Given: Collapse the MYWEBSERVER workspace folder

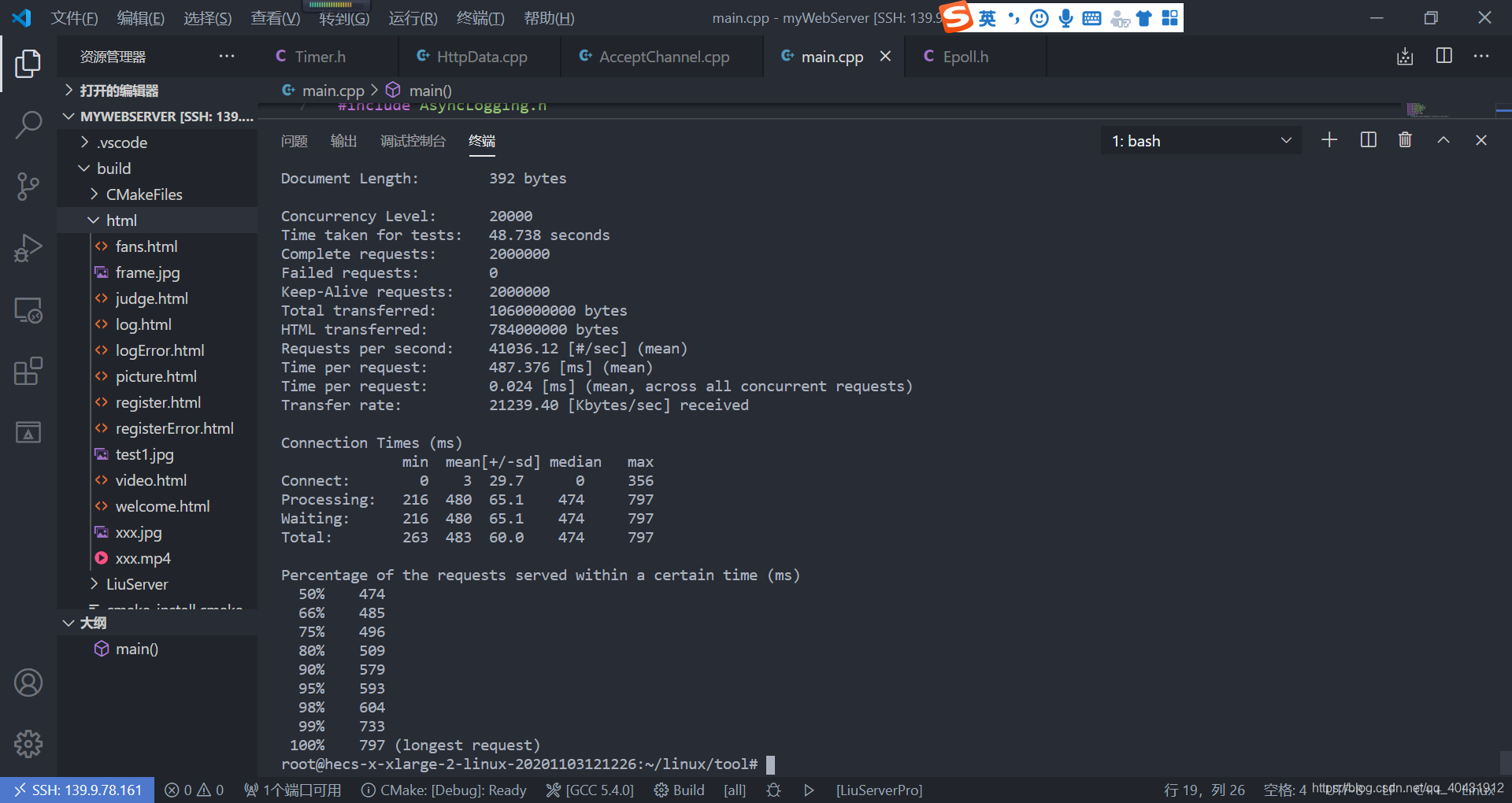Looking at the screenshot, I should [157, 117].
